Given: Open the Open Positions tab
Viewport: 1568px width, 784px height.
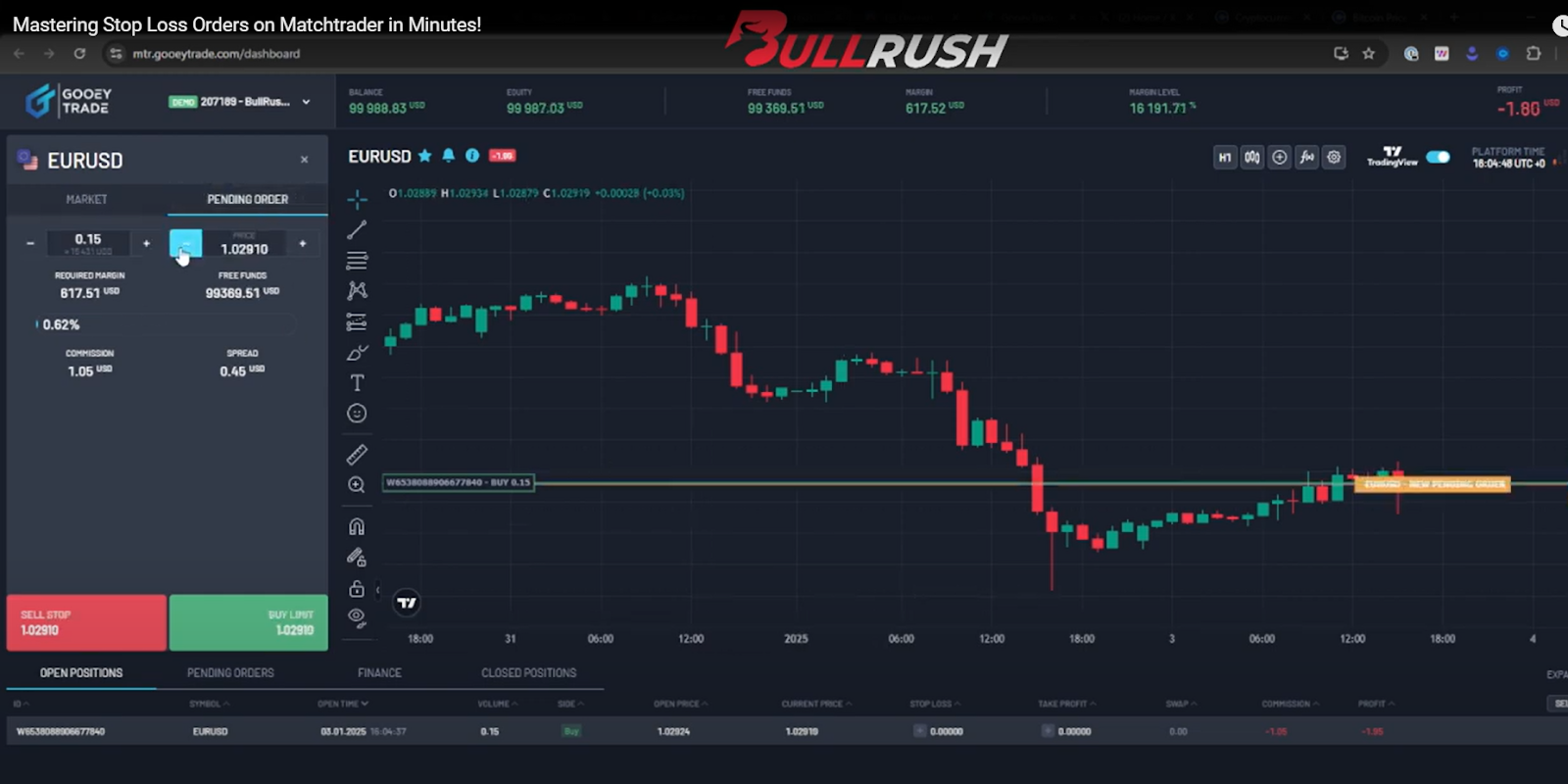Looking at the screenshot, I should coord(81,673).
